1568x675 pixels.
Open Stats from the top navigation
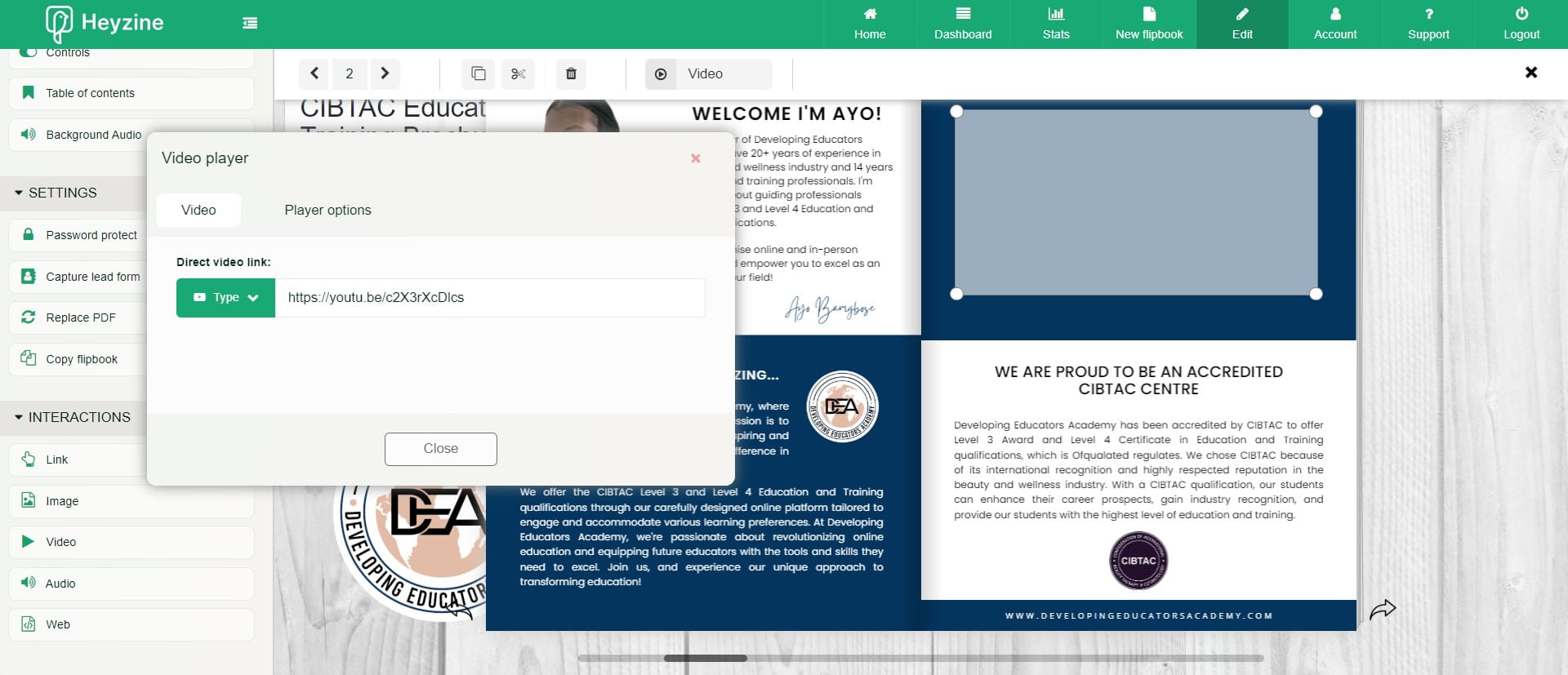coord(1055,24)
